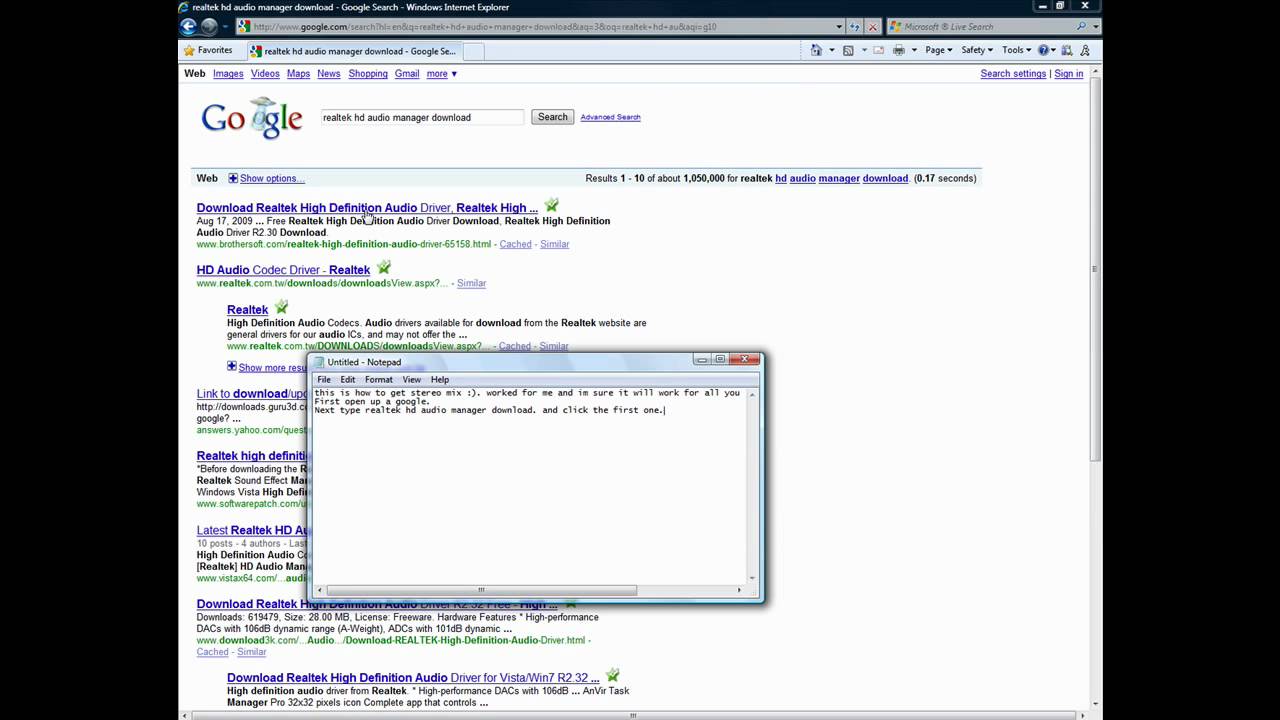The image size is (1280, 720).
Task: Click star beside Vista/Win7 R2.32 result
Action: (613, 676)
